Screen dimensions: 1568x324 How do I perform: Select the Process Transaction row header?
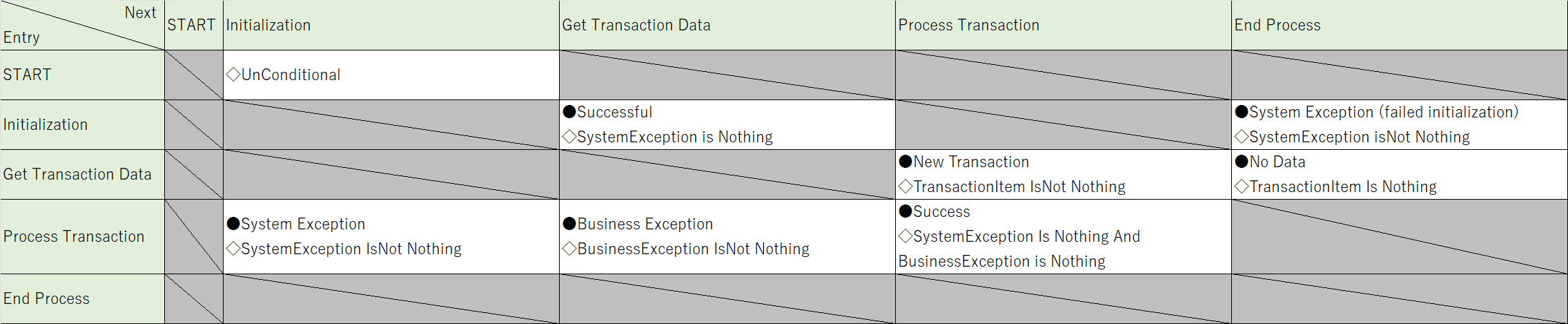click(x=82, y=236)
